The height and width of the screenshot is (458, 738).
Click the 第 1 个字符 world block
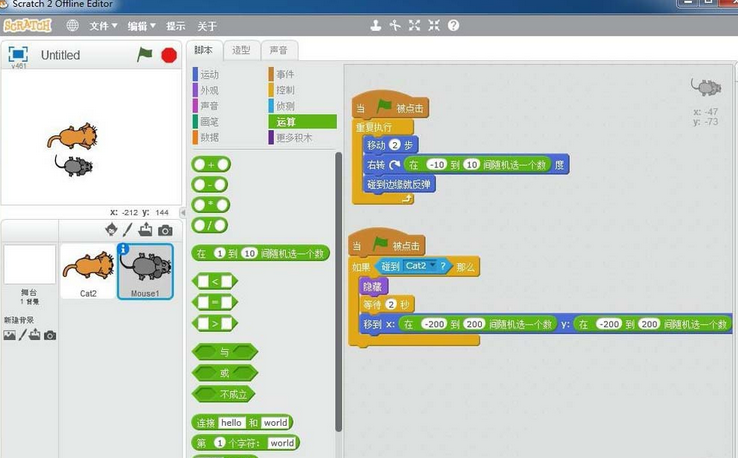click(x=245, y=443)
